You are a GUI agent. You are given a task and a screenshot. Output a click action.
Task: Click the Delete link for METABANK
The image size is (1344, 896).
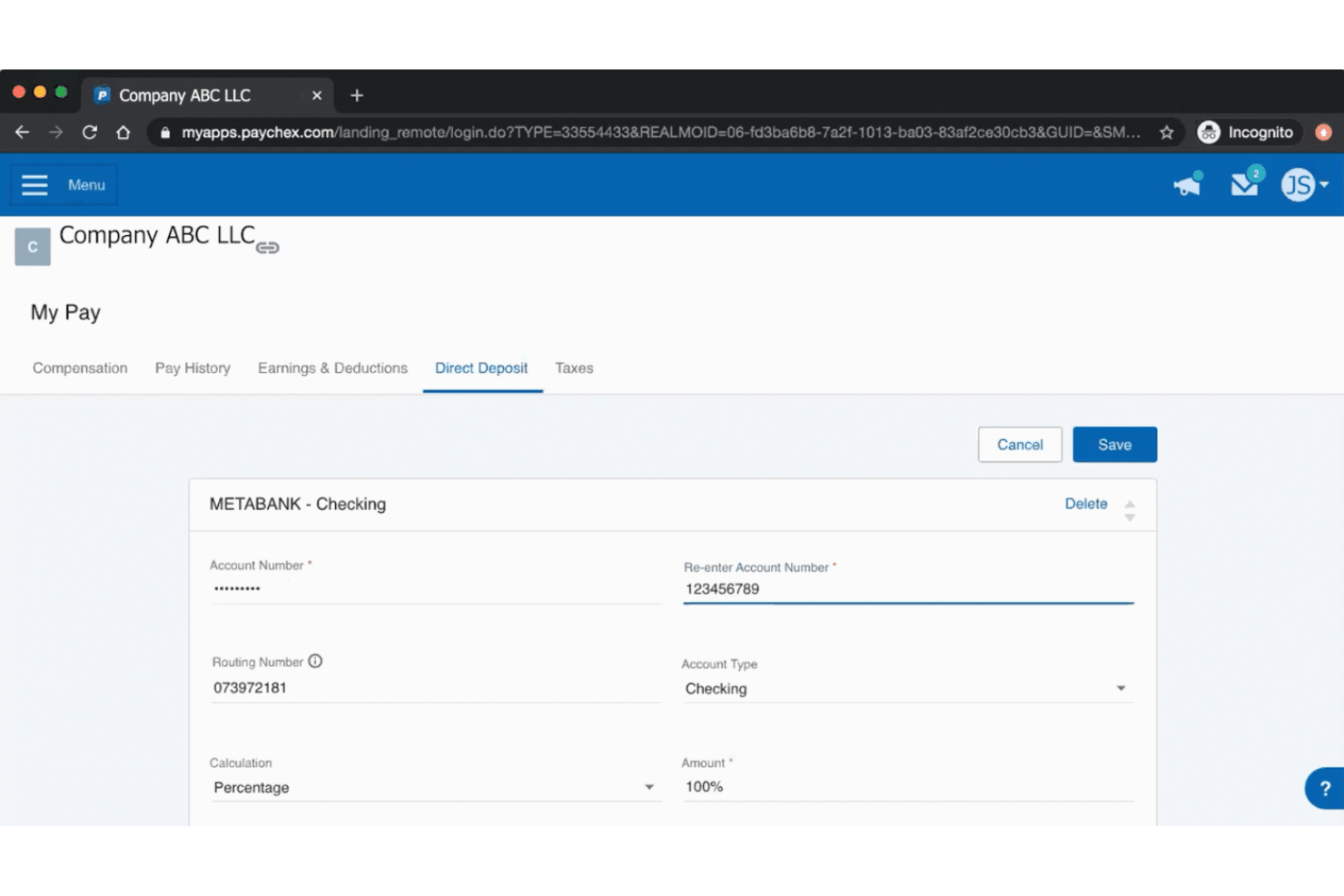[1086, 504]
